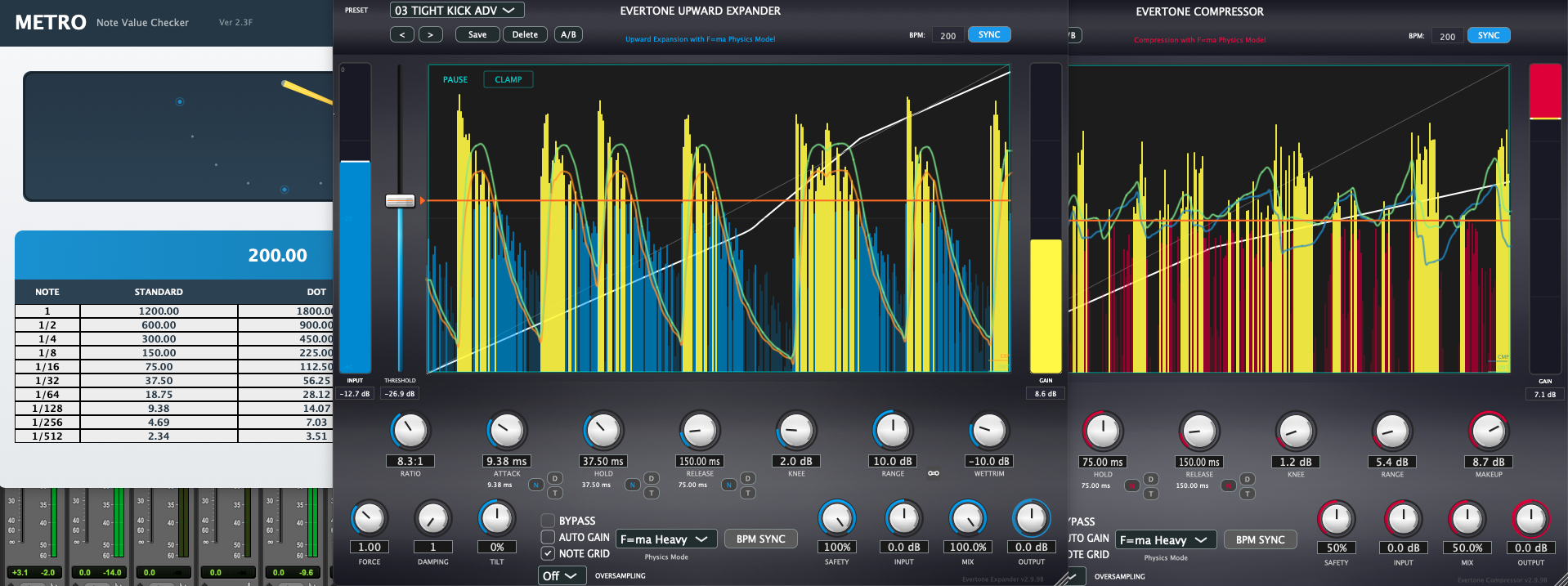Toggle Expander Attack N note button

point(535,485)
